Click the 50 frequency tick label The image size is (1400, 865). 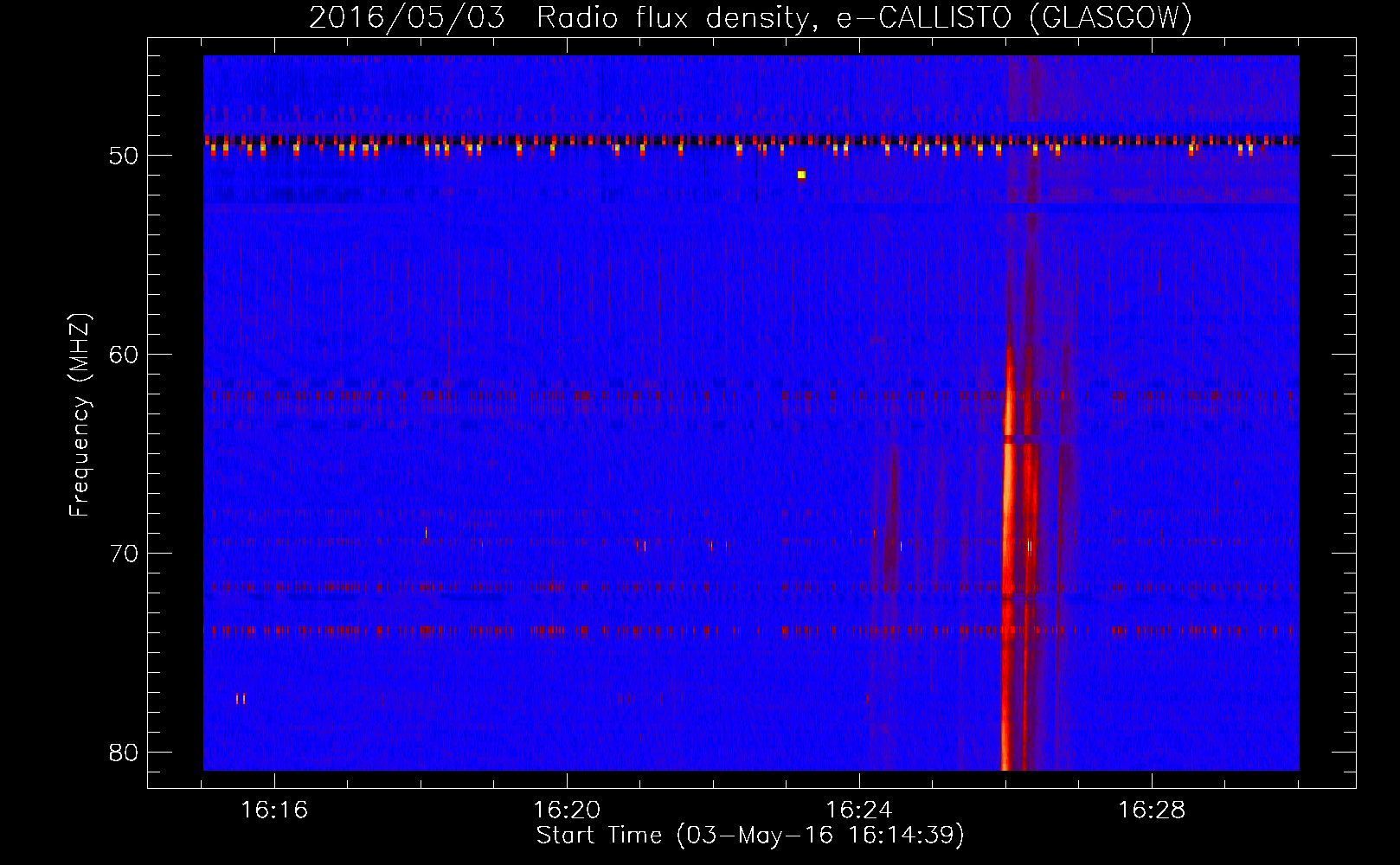pyautogui.click(x=123, y=156)
